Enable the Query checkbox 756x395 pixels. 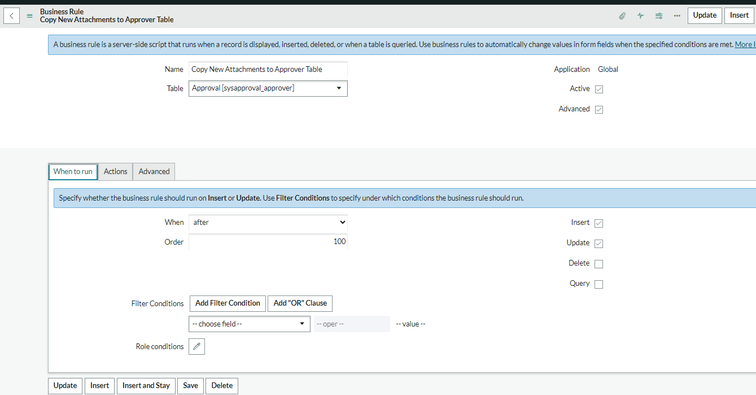tap(599, 284)
